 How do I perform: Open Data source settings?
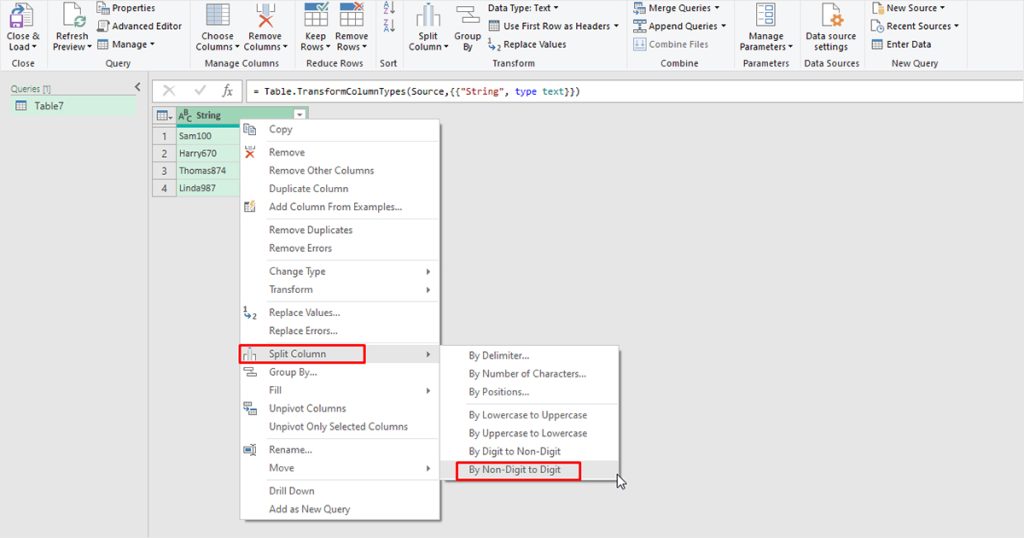831,28
